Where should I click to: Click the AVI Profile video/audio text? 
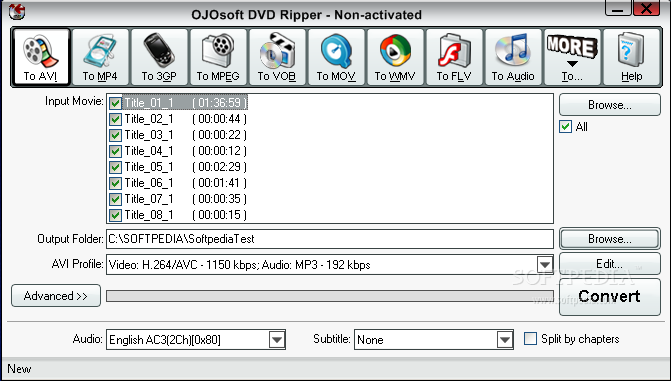click(x=240, y=265)
